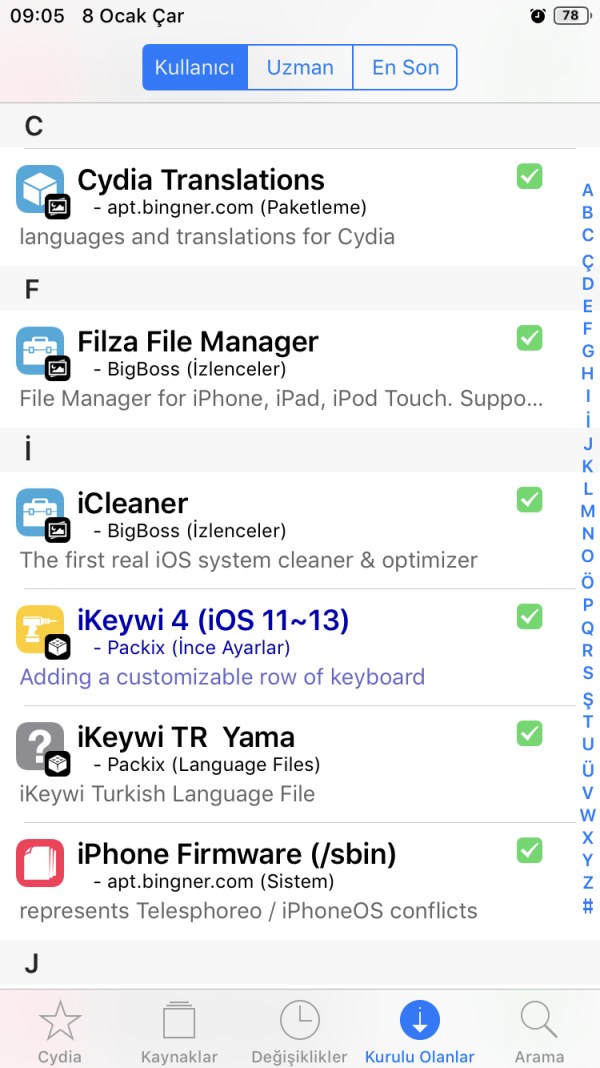This screenshot has width=600, height=1068.
Task: Switch to the Uzman segment
Action: pyautogui.click(x=300, y=68)
